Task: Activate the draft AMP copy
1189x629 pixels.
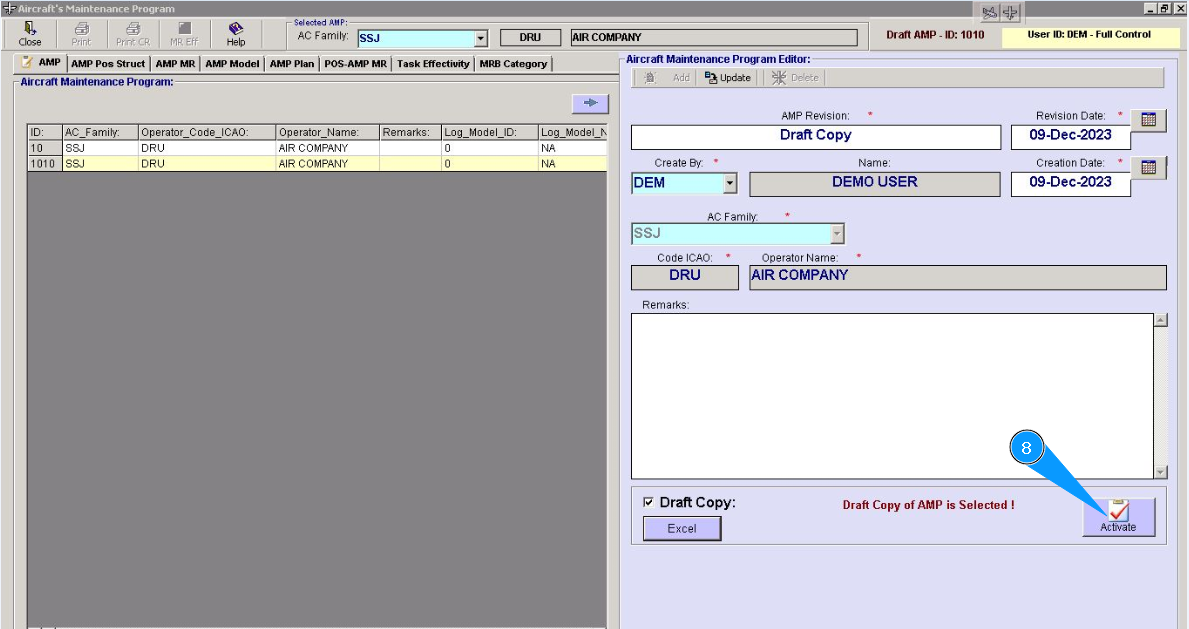Action: (1118, 517)
